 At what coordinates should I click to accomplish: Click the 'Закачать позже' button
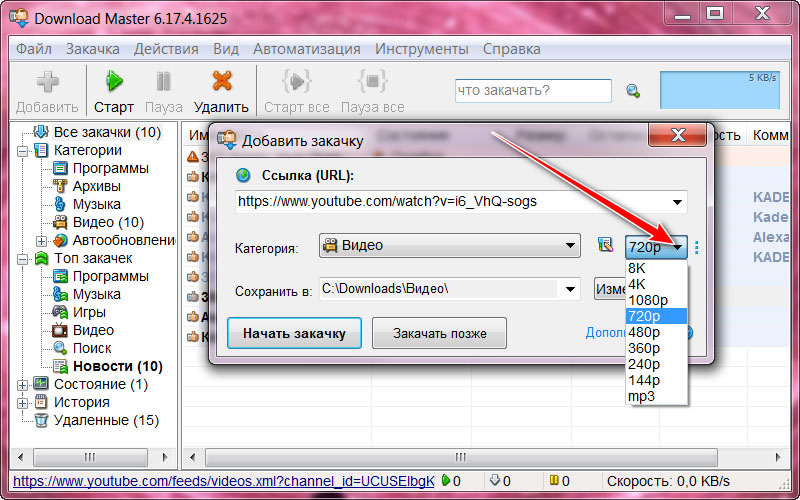pos(439,333)
